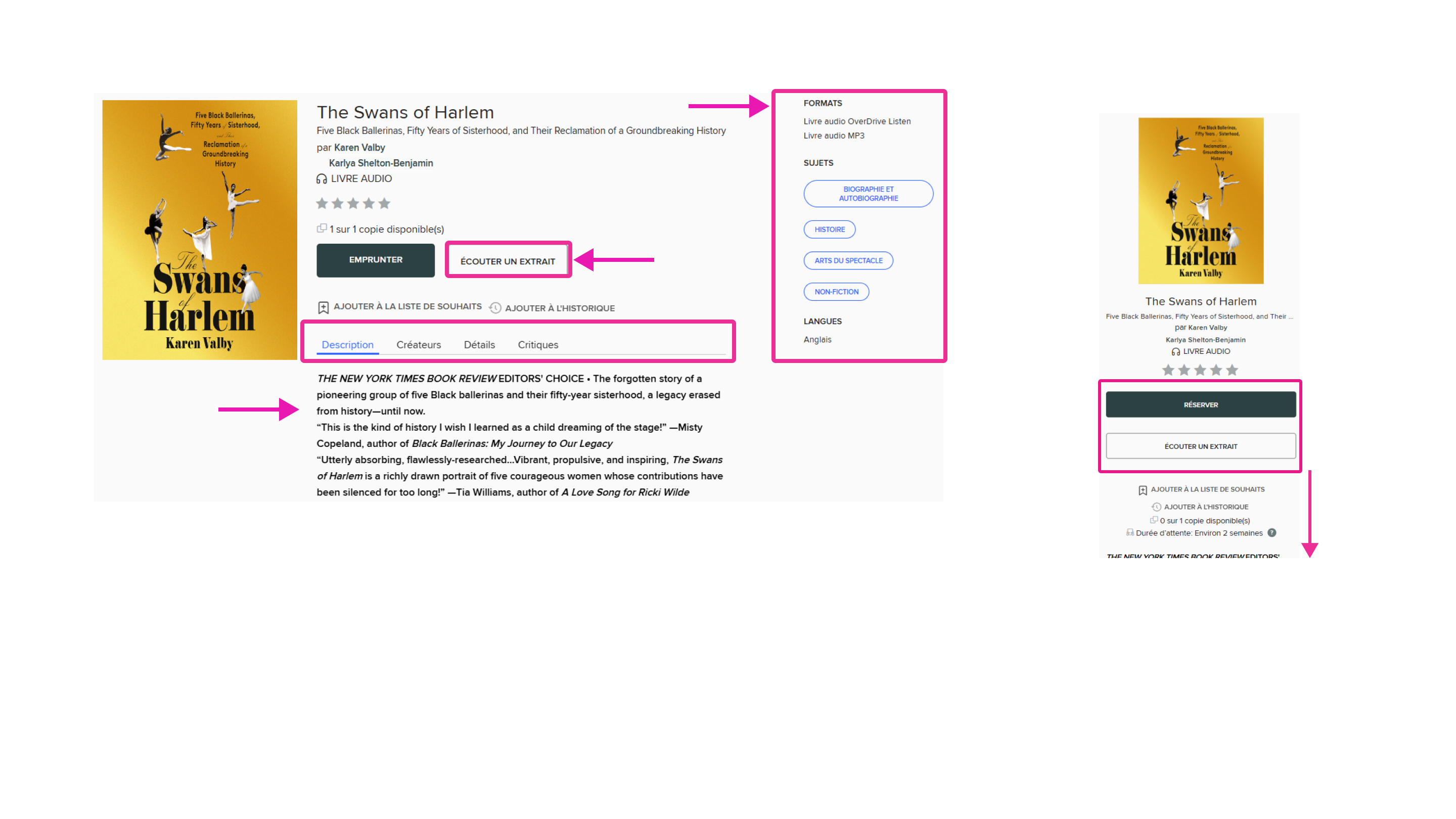Click the EMPRUNTER button
This screenshot has height=819, width=1456.
click(375, 260)
